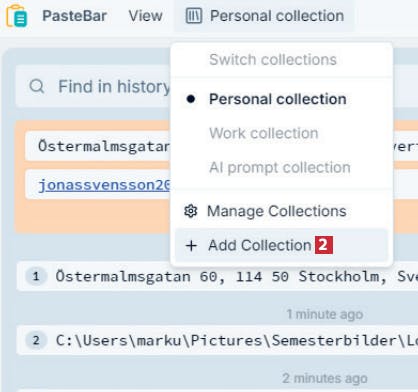This screenshot has width=418, height=392.
Task: Select the C:\Users\marku\Pictures path entry
Action: pos(217,340)
